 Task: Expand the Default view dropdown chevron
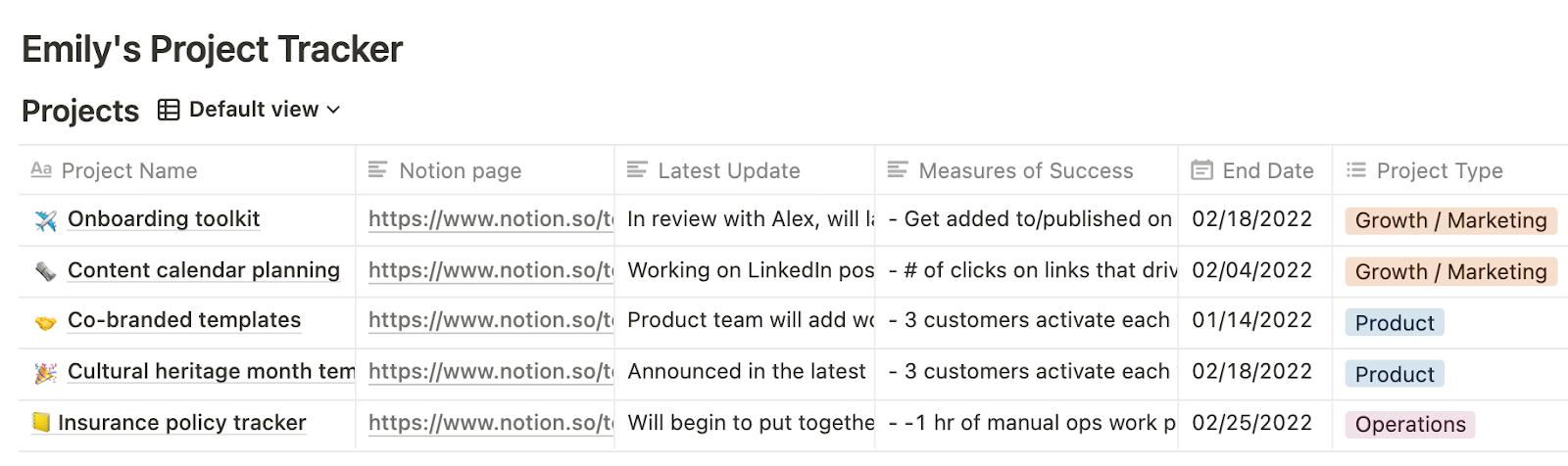(333, 110)
